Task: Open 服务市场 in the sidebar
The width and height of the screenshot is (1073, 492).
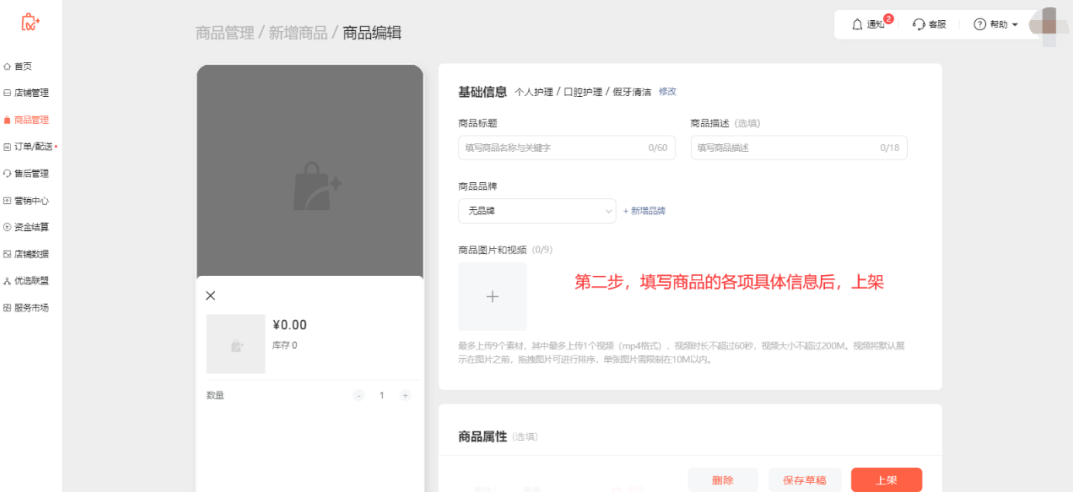Action: pos(26,308)
